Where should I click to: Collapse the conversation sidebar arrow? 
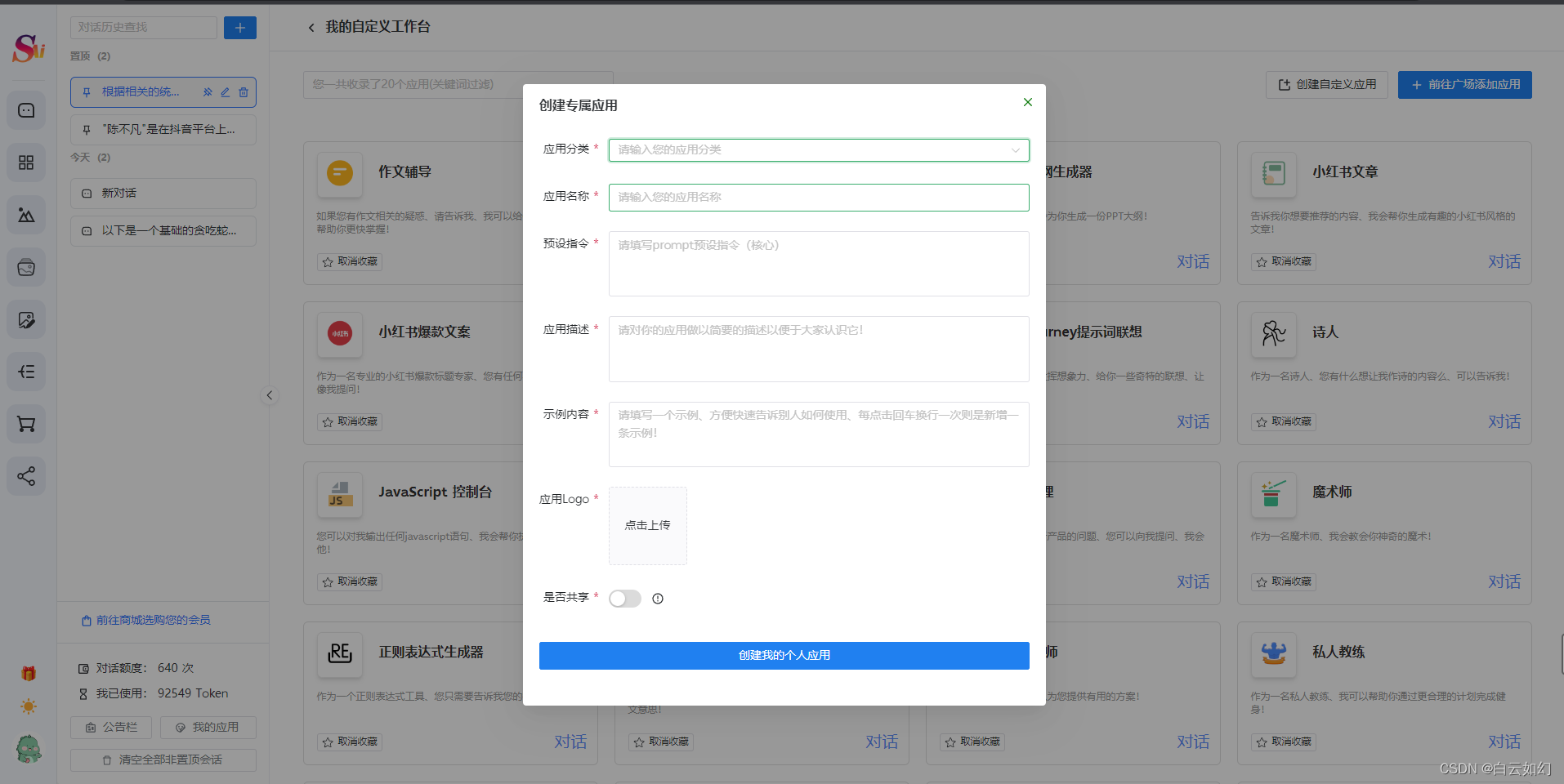coord(270,395)
